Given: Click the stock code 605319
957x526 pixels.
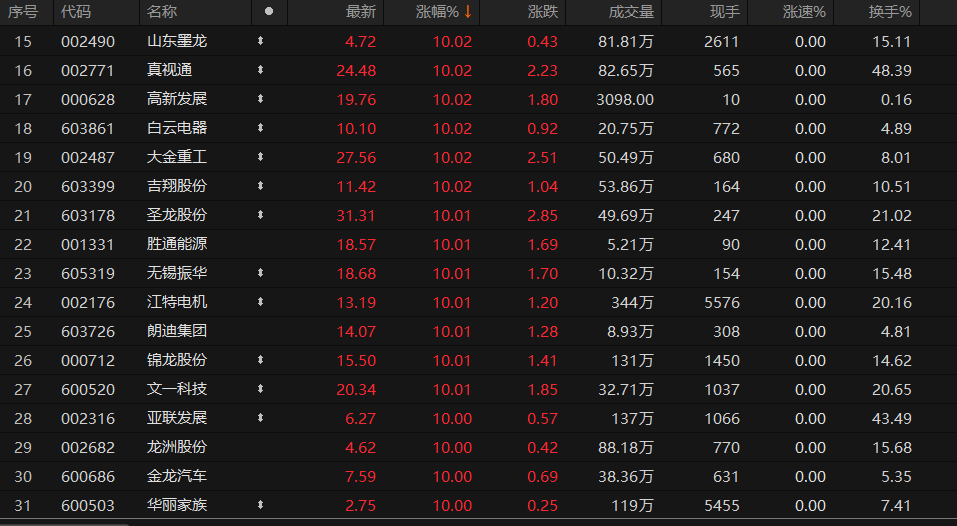Looking at the screenshot, I should [x=88, y=273].
